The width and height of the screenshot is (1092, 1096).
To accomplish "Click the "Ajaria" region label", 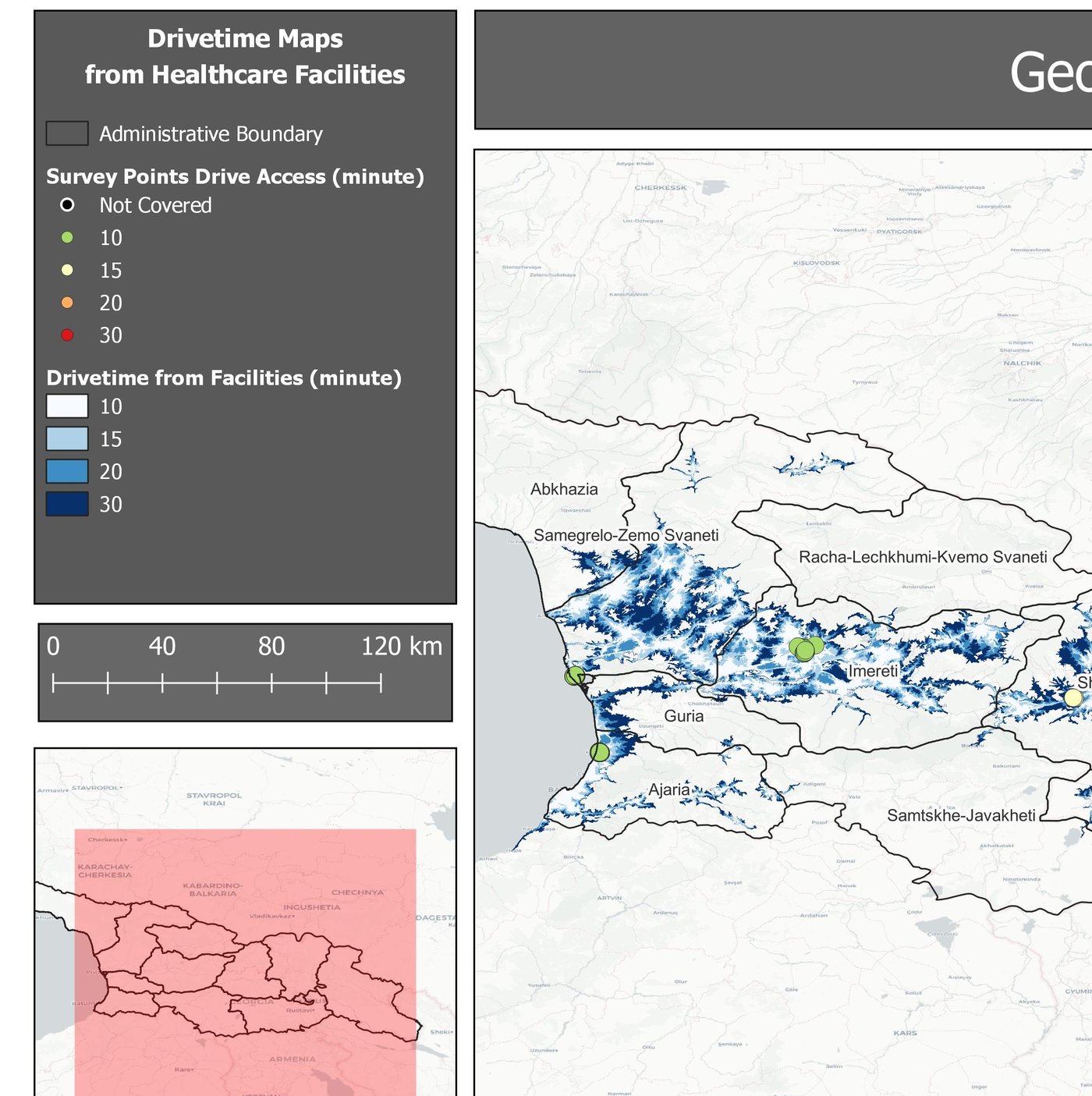I will (x=669, y=789).
